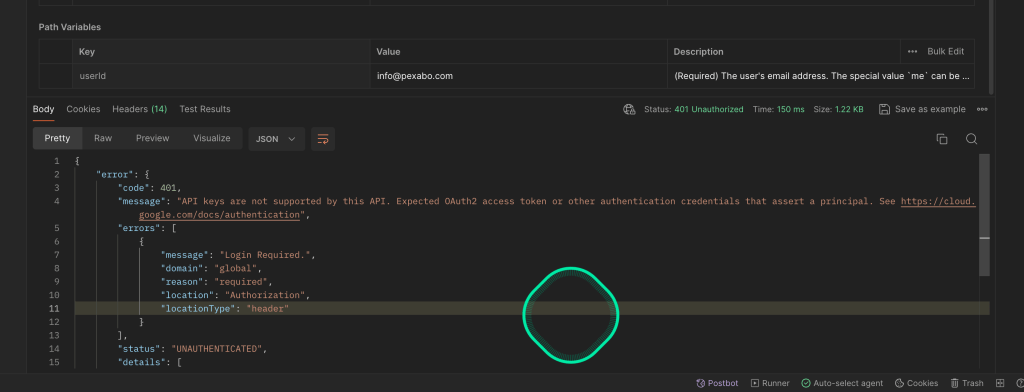1024x392 pixels.
Task: Click the "domain": "global" line
Action: point(211,268)
